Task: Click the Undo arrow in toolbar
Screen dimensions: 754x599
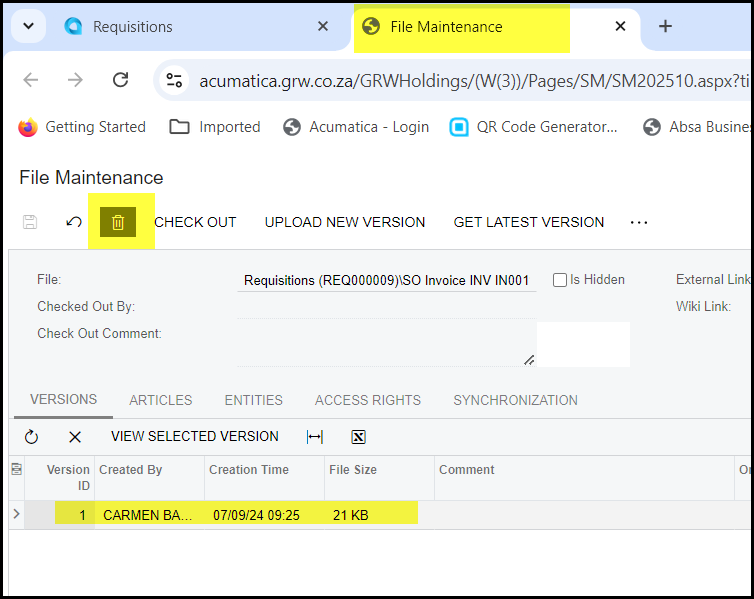Action: (x=74, y=222)
